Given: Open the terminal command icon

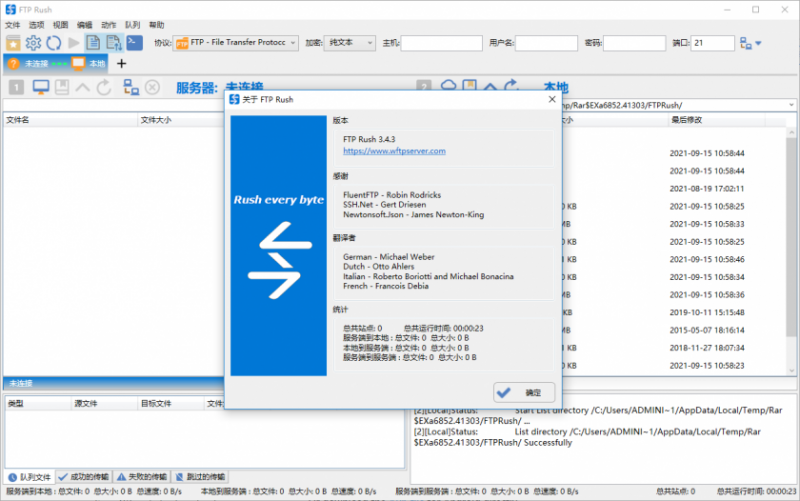Looking at the screenshot, I should (x=135, y=43).
